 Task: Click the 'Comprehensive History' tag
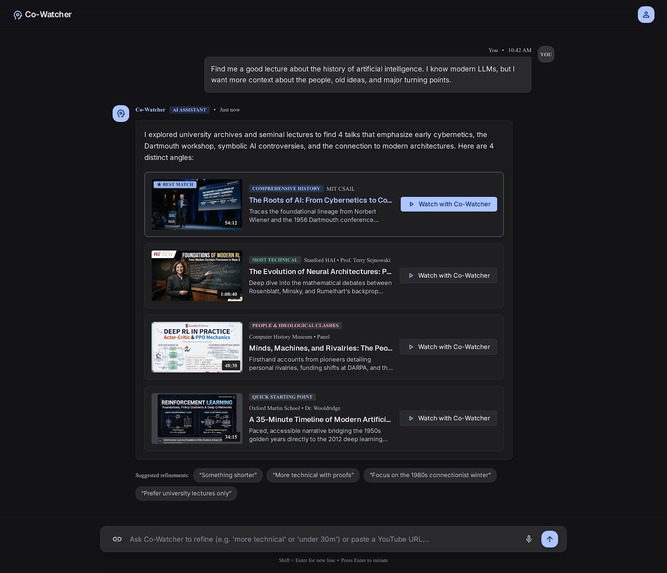tap(286, 188)
